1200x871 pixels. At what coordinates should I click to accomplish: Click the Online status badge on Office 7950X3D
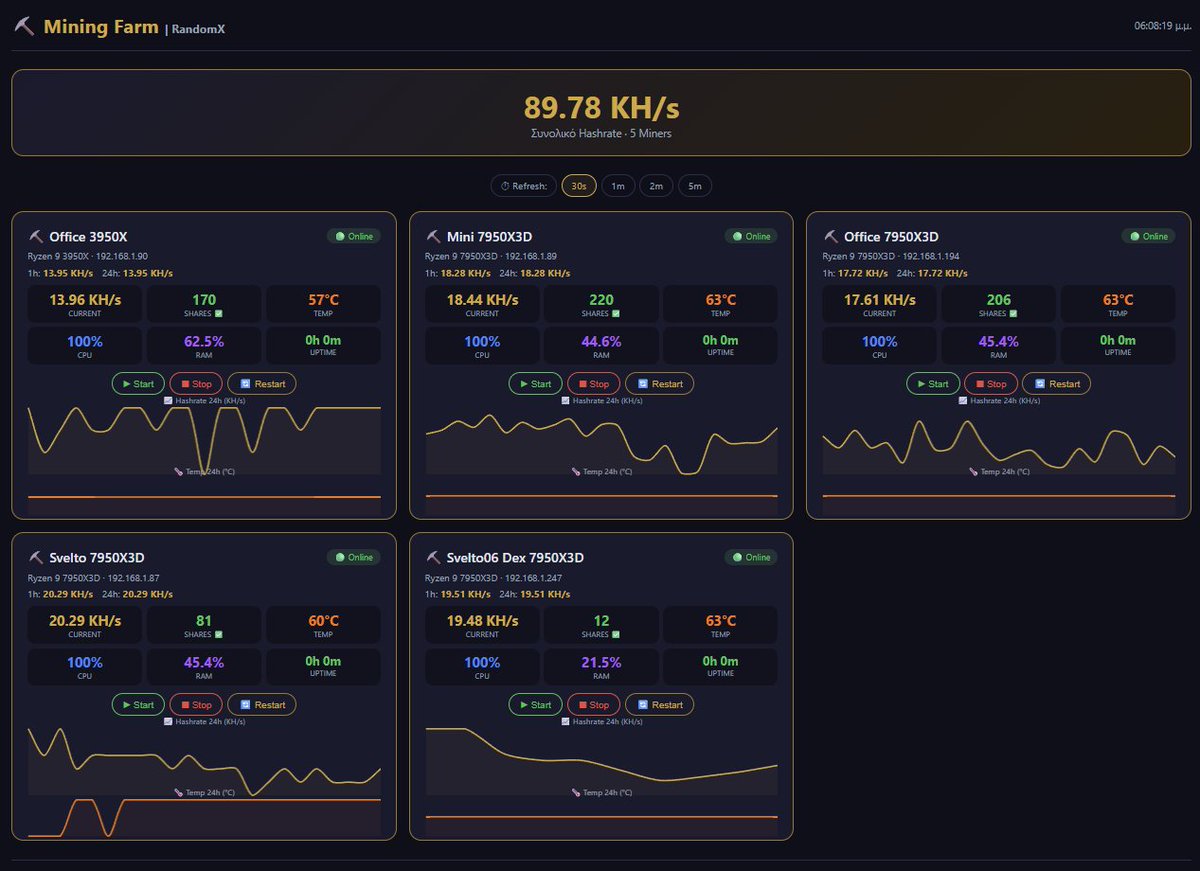(x=1148, y=237)
